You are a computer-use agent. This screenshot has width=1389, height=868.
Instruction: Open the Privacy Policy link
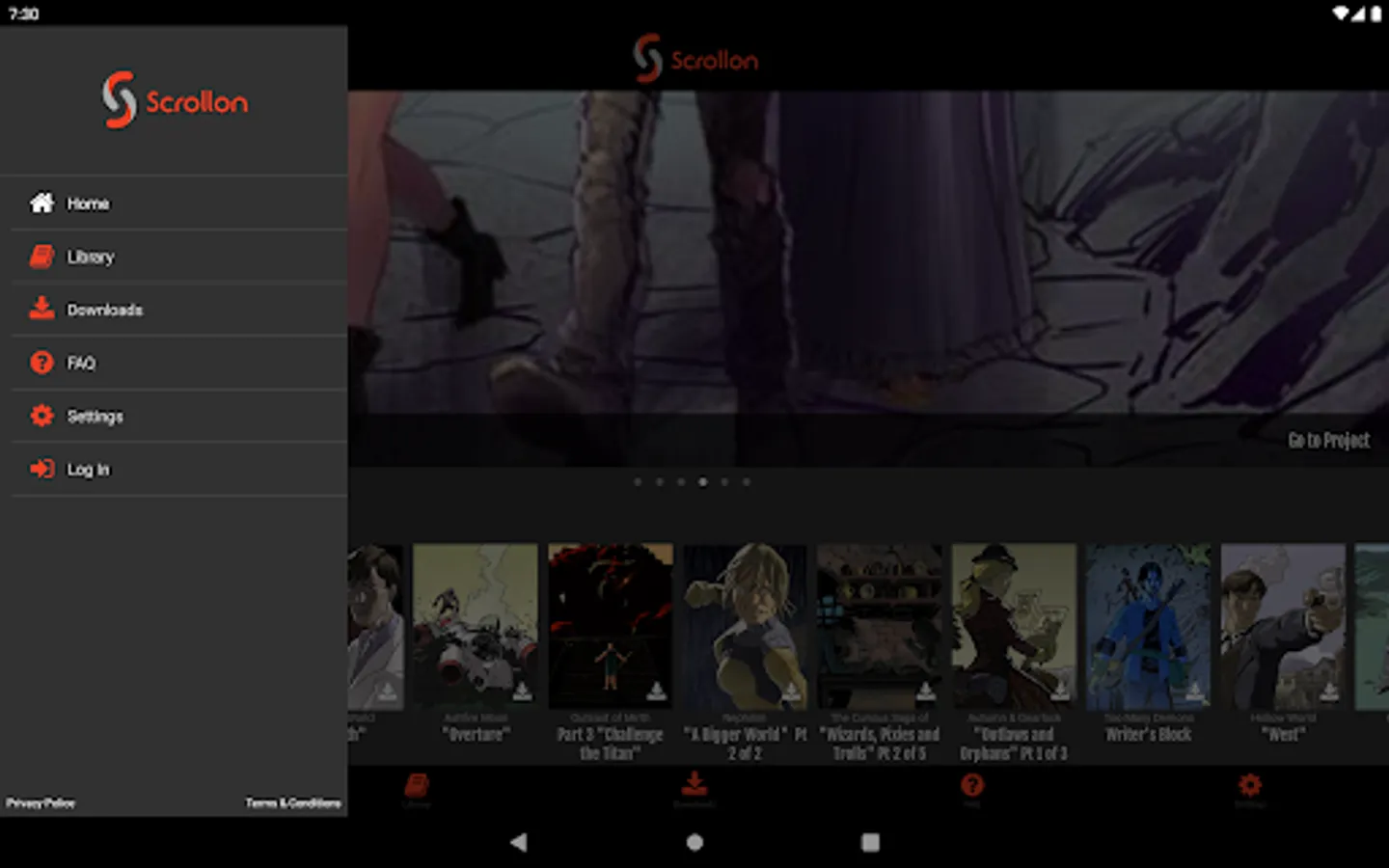point(41,802)
